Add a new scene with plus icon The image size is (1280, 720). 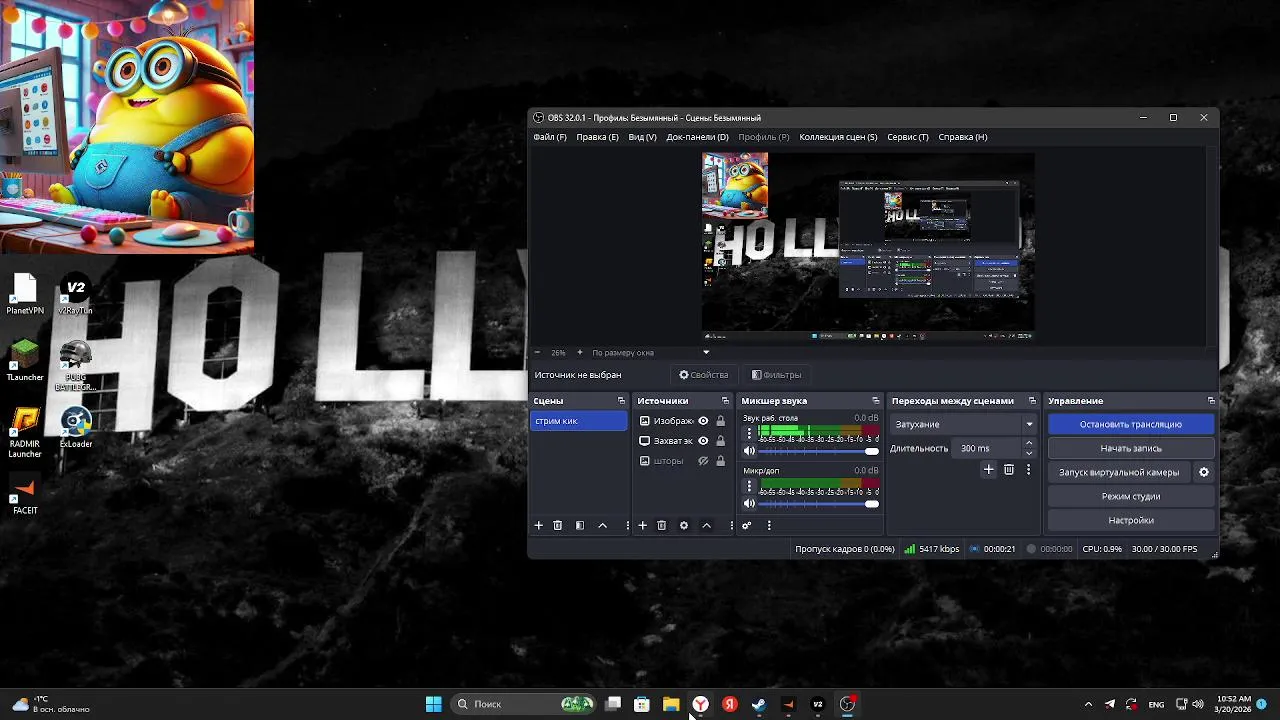coord(538,525)
